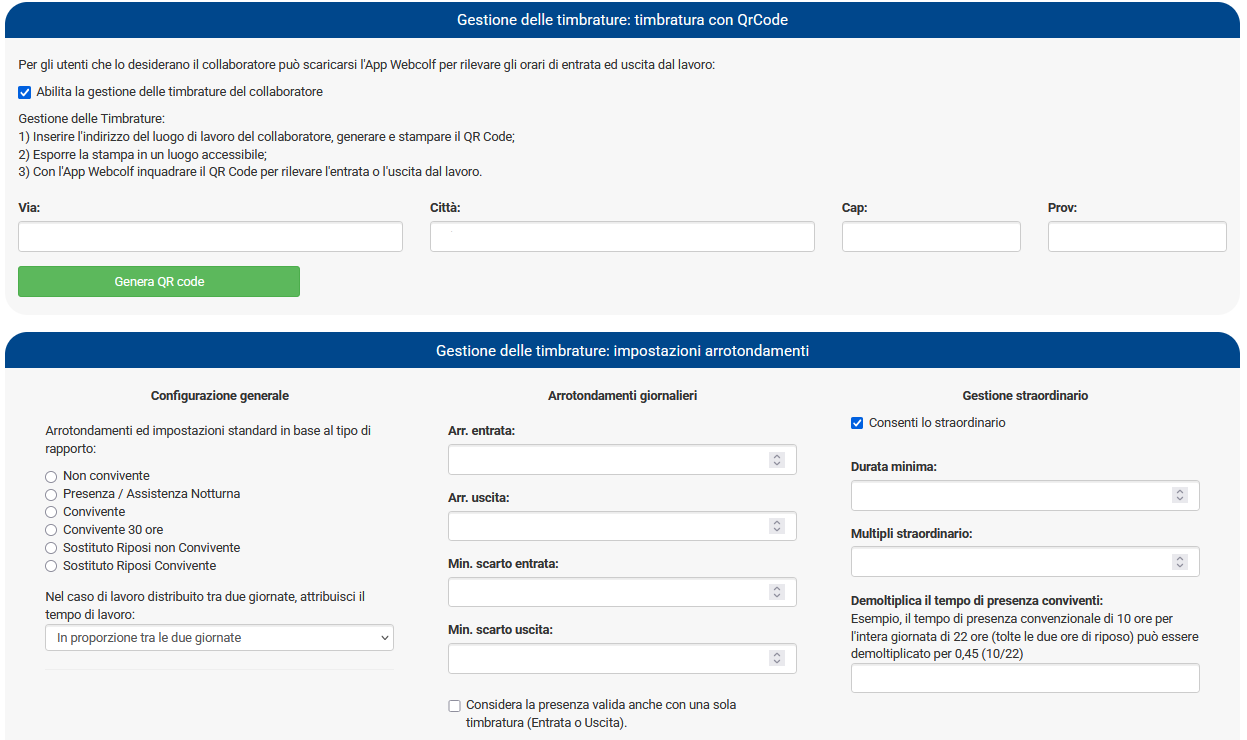Enable presence valid with single timbratura
Viewport: 1247px width, 740px height.
coord(455,706)
